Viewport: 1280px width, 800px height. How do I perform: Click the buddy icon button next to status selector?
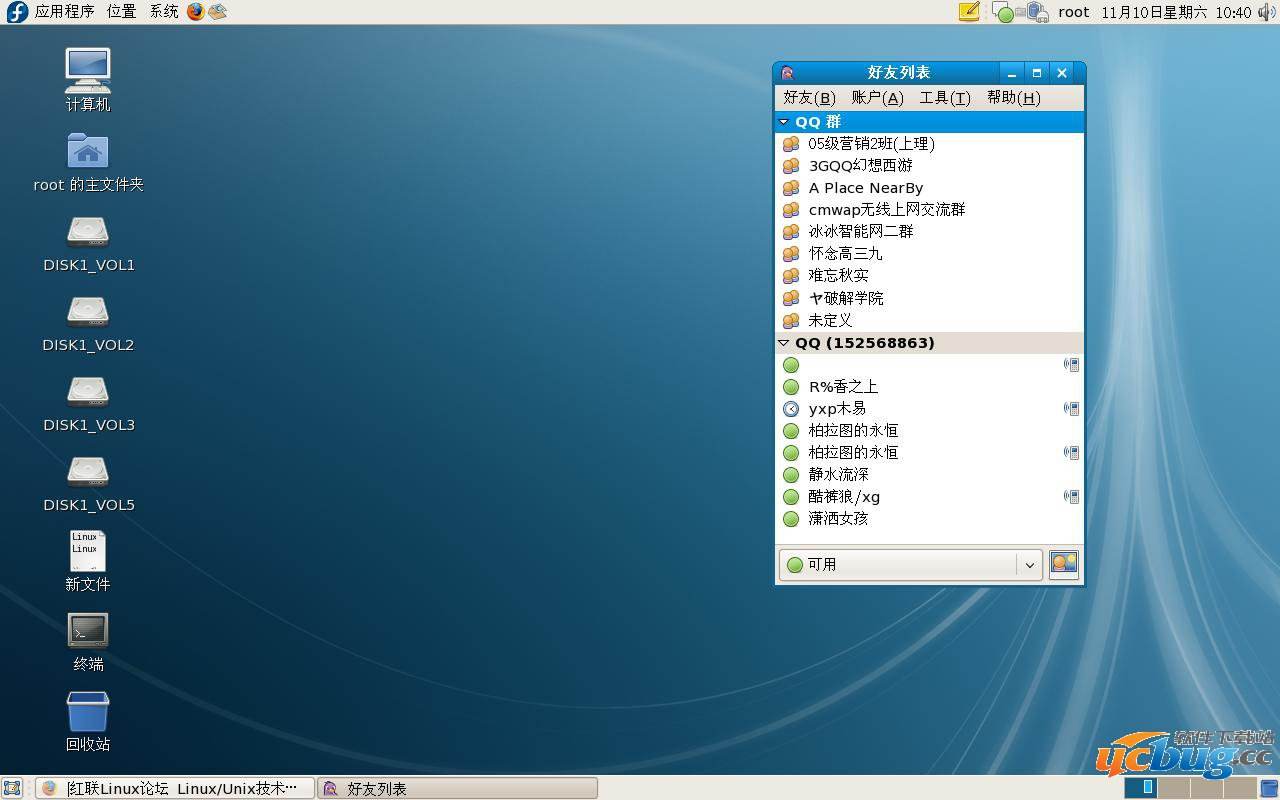click(1064, 564)
